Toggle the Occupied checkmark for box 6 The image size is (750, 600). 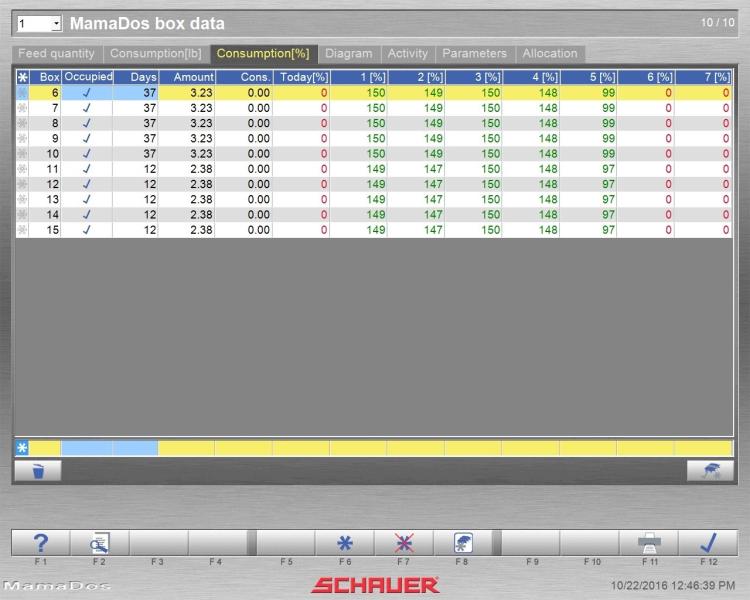pyautogui.click(x=87, y=93)
